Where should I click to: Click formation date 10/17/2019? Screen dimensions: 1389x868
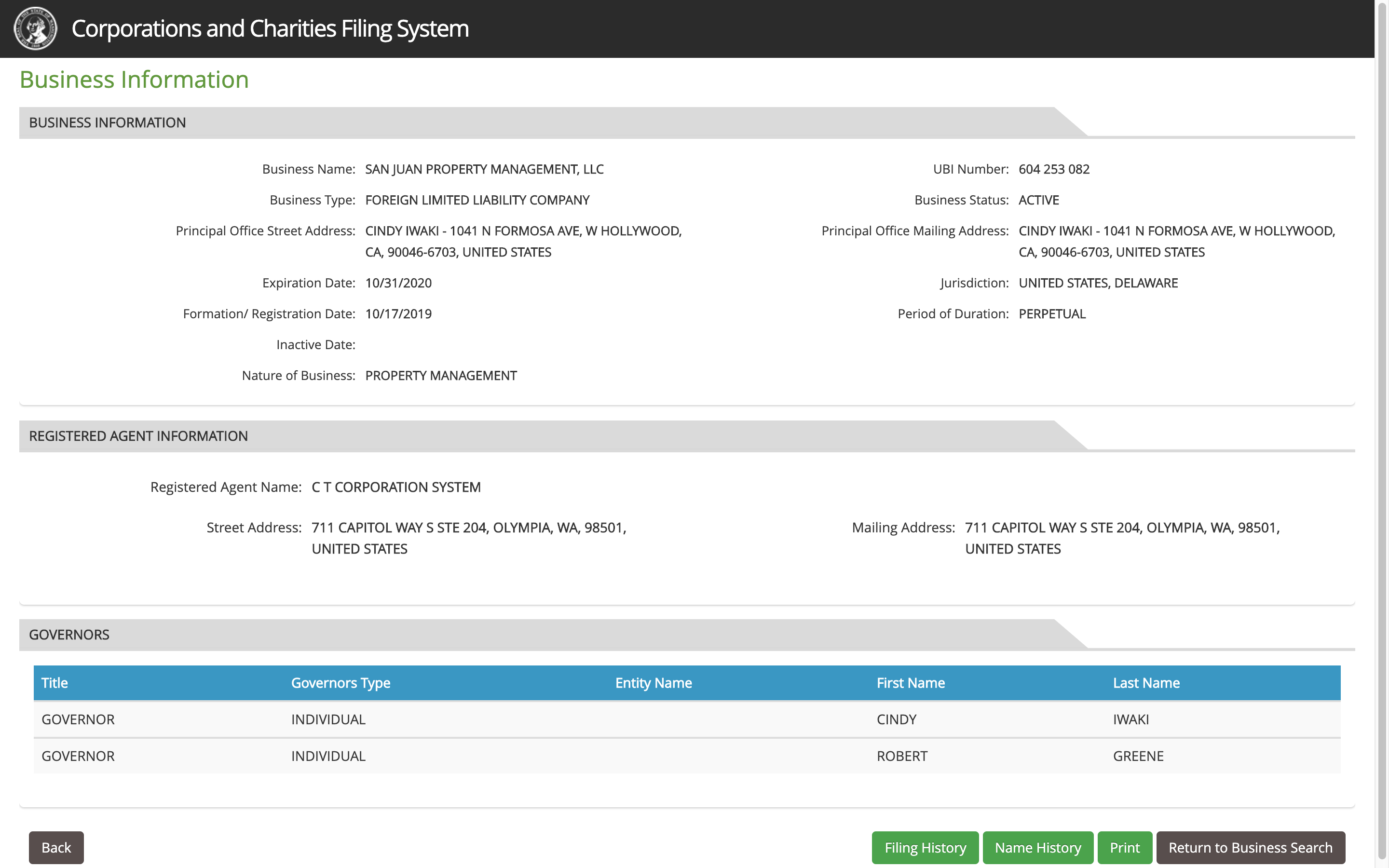click(x=398, y=314)
